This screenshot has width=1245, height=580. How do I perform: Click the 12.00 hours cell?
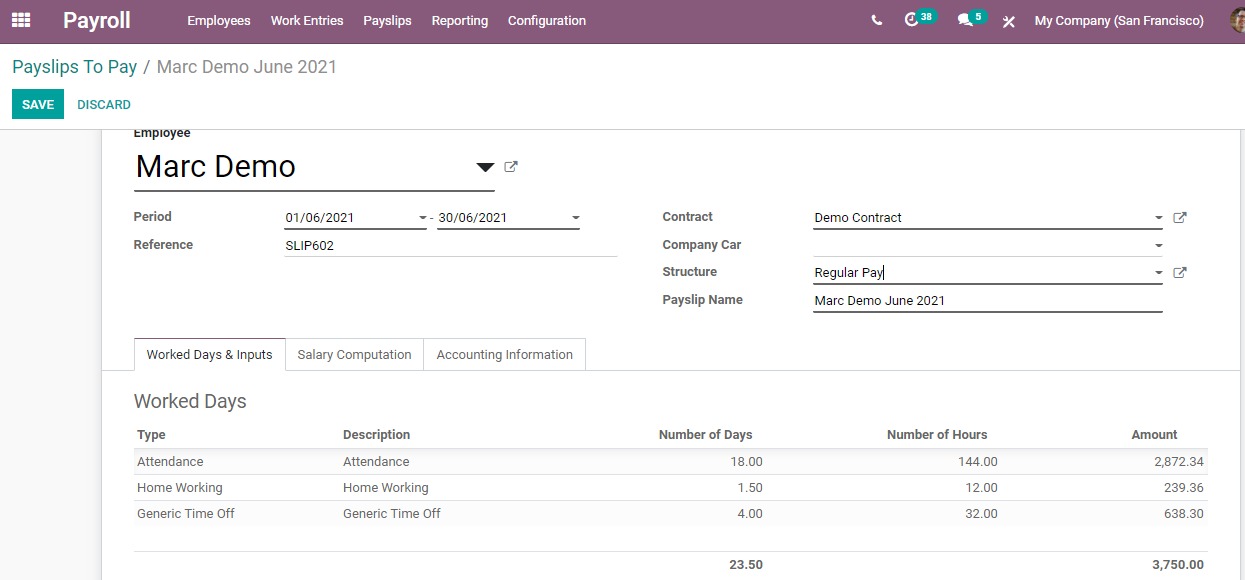(x=981, y=488)
